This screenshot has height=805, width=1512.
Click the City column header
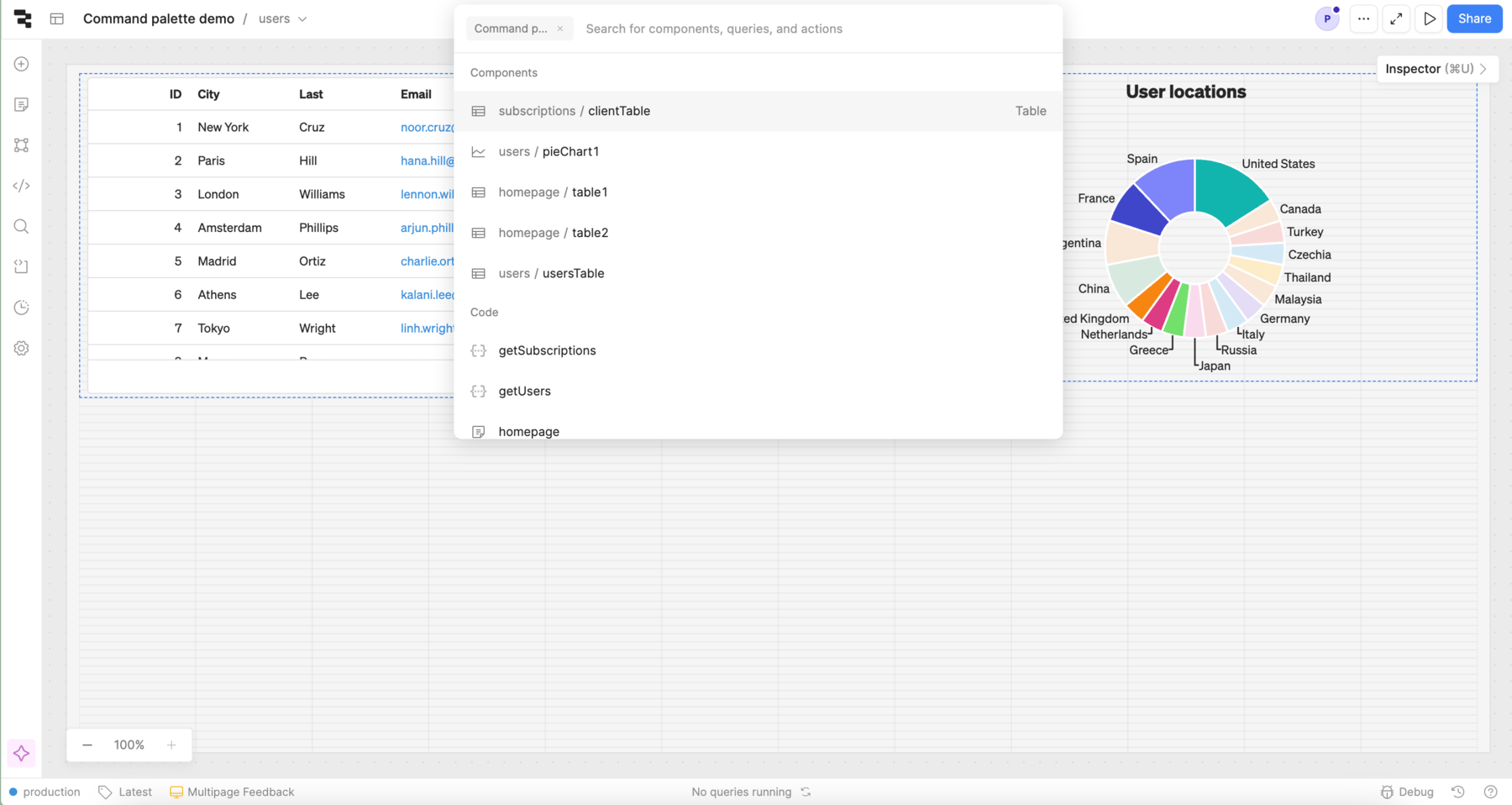208,94
